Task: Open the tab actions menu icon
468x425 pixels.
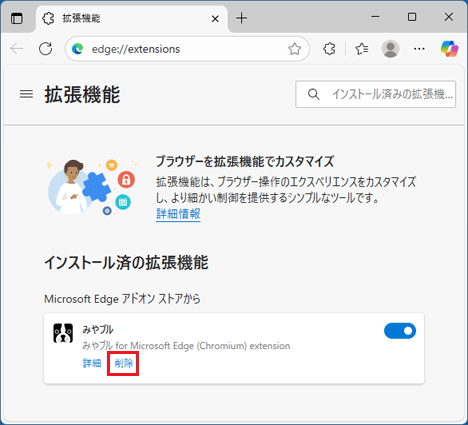Action: click(x=17, y=18)
